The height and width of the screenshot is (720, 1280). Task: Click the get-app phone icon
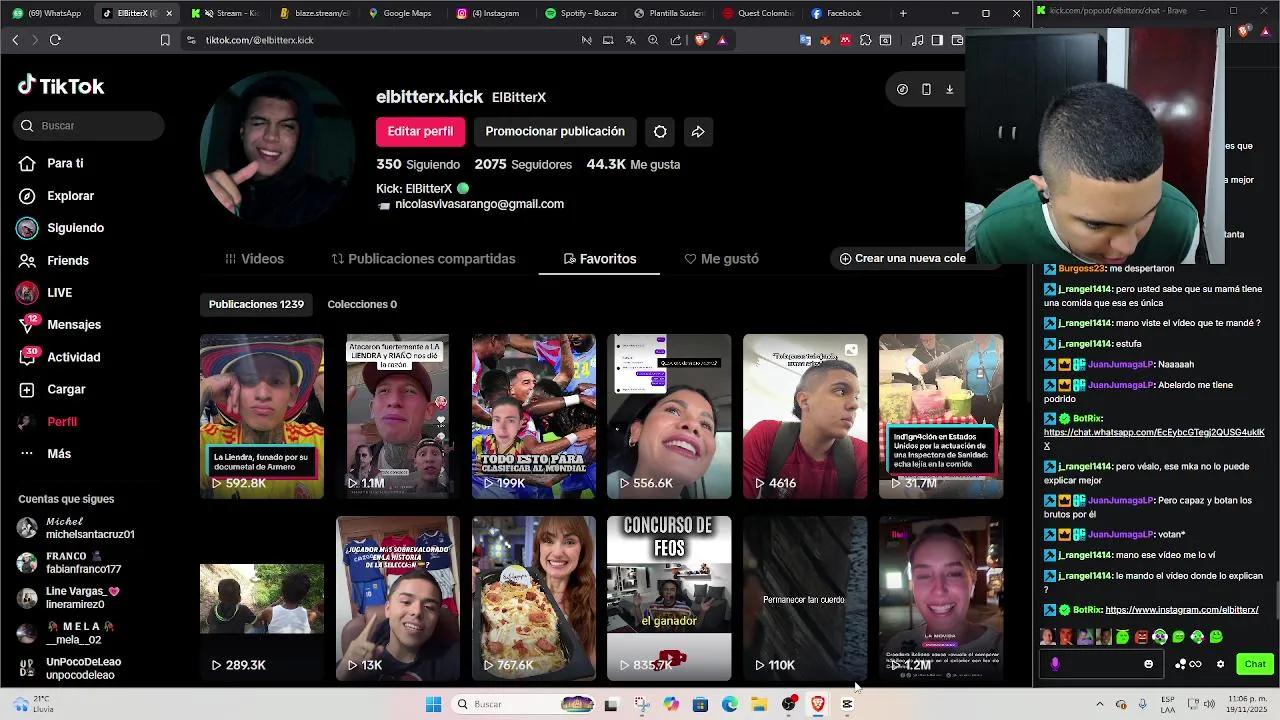926,89
